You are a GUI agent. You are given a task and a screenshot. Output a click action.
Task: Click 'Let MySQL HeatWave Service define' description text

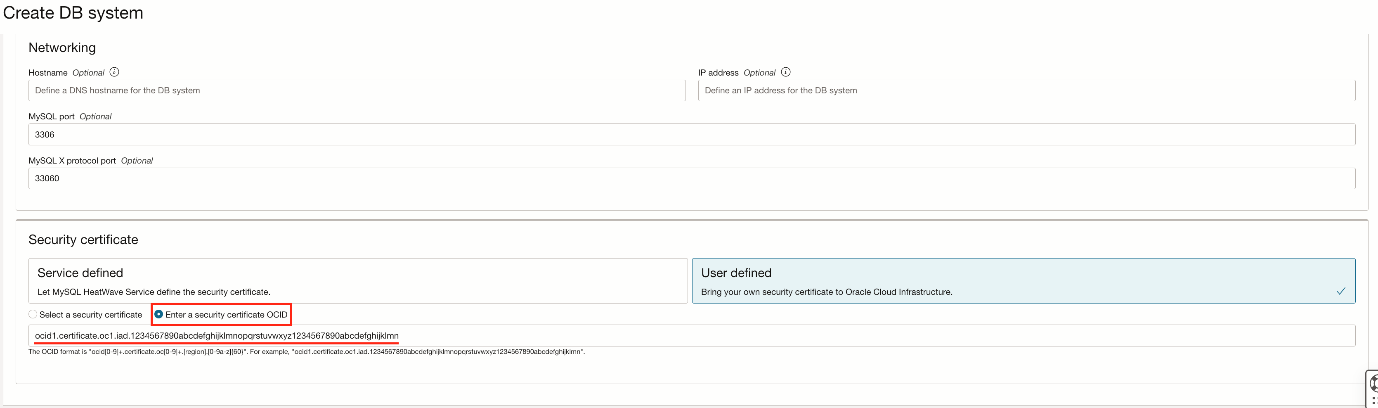click(154, 292)
